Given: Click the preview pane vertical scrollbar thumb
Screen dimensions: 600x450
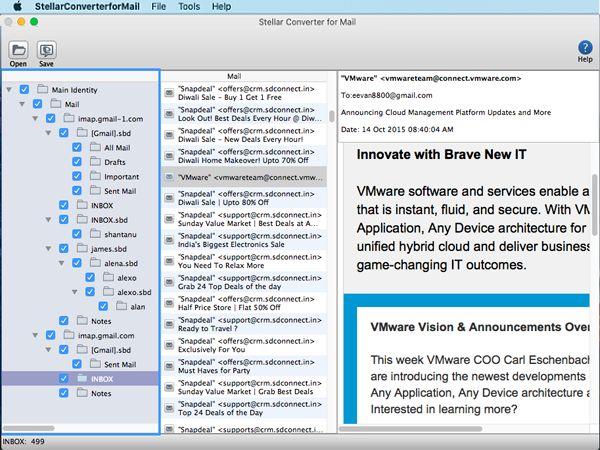Looking at the screenshot, I should pos(595,204).
